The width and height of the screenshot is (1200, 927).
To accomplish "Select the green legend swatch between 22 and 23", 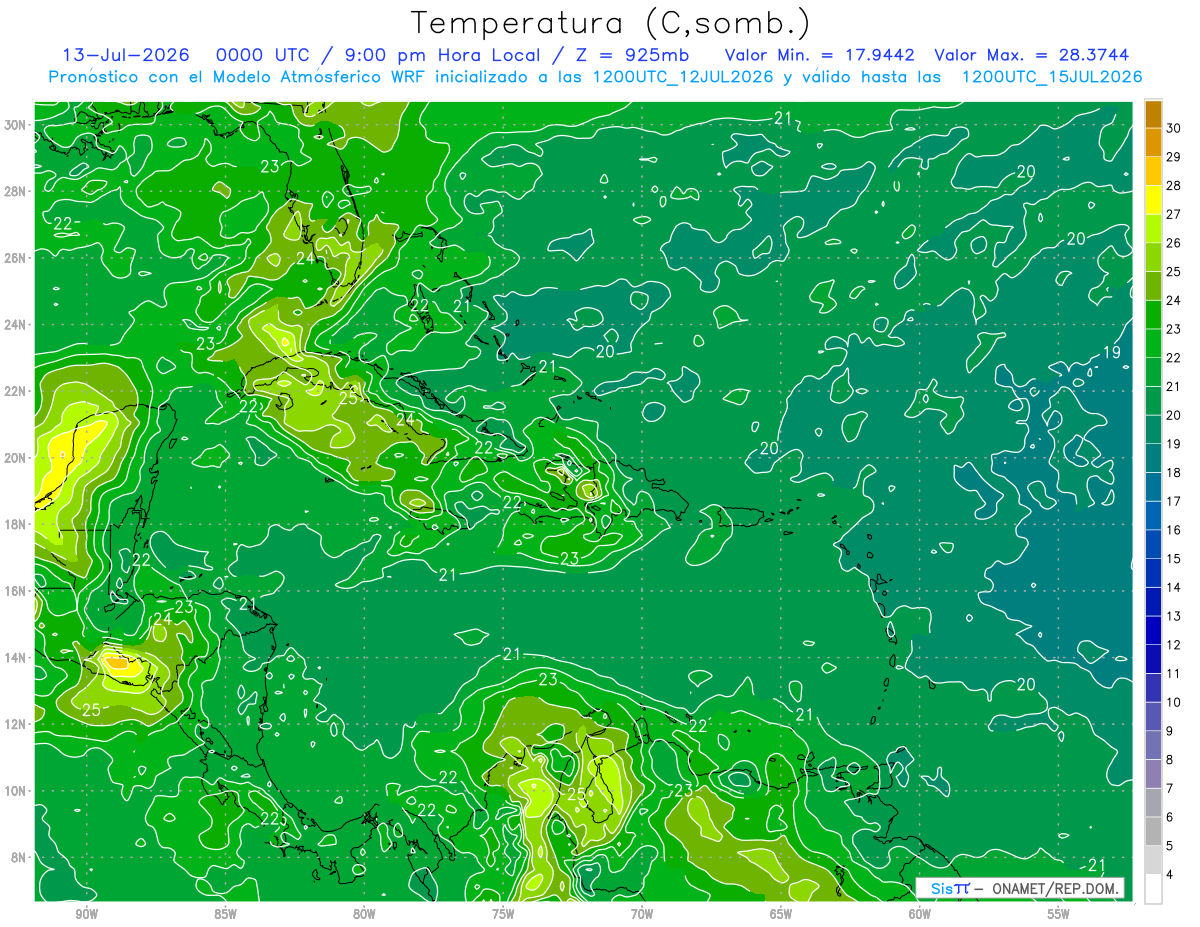I will click(1153, 343).
